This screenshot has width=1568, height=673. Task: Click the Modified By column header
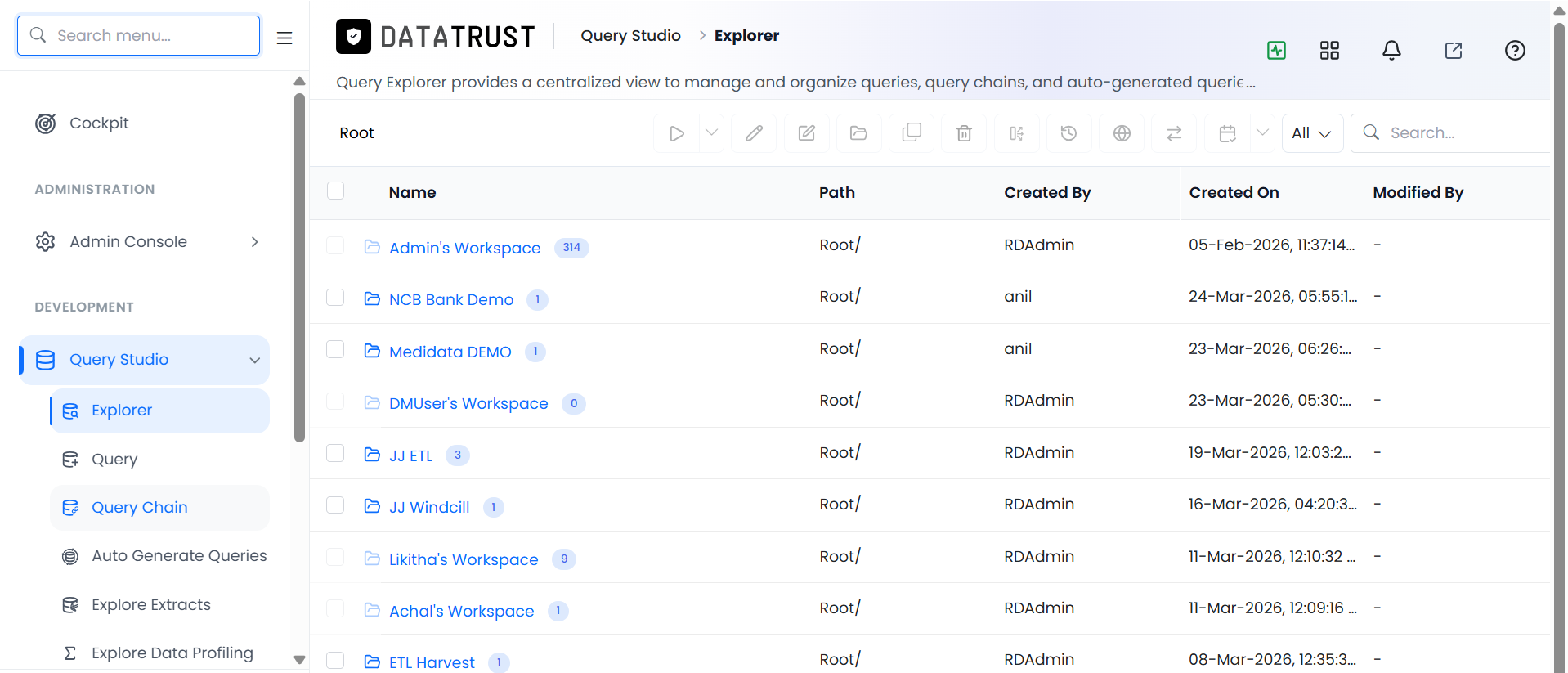(x=1418, y=193)
